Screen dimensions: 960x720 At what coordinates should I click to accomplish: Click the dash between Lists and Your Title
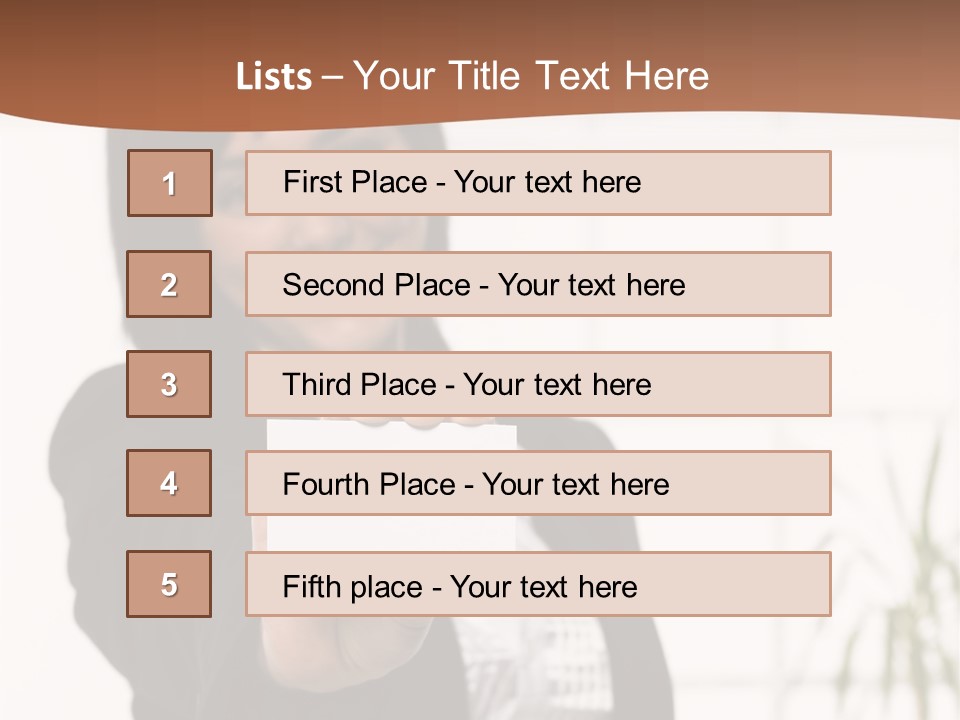pyautogui.click(x=331, y=77)
